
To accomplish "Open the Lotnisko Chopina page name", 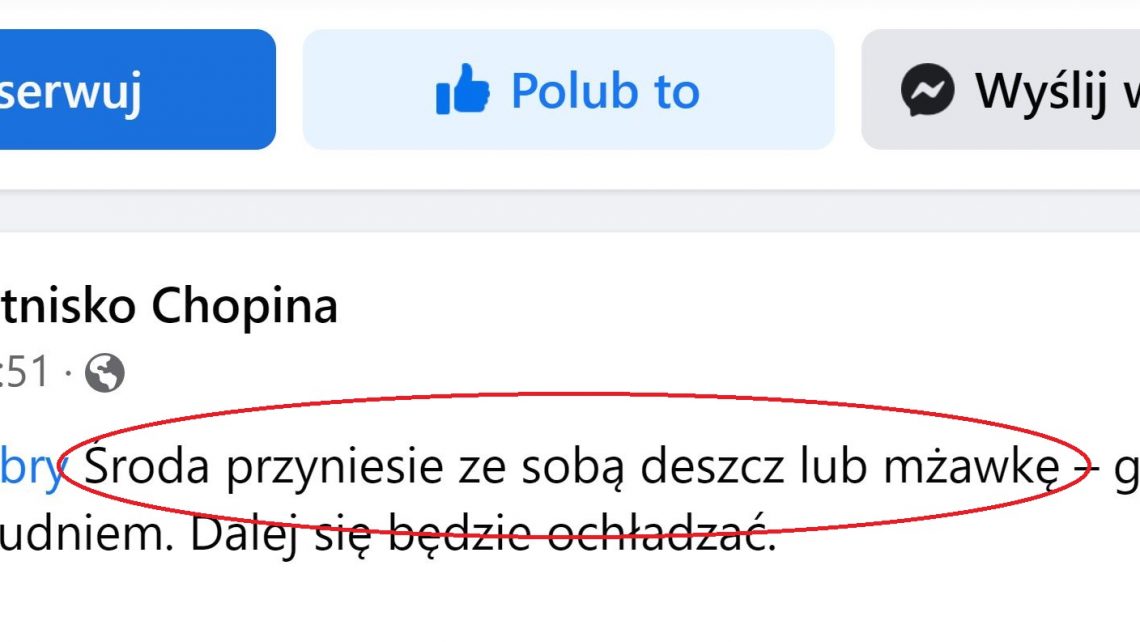I will click(169, 305).
